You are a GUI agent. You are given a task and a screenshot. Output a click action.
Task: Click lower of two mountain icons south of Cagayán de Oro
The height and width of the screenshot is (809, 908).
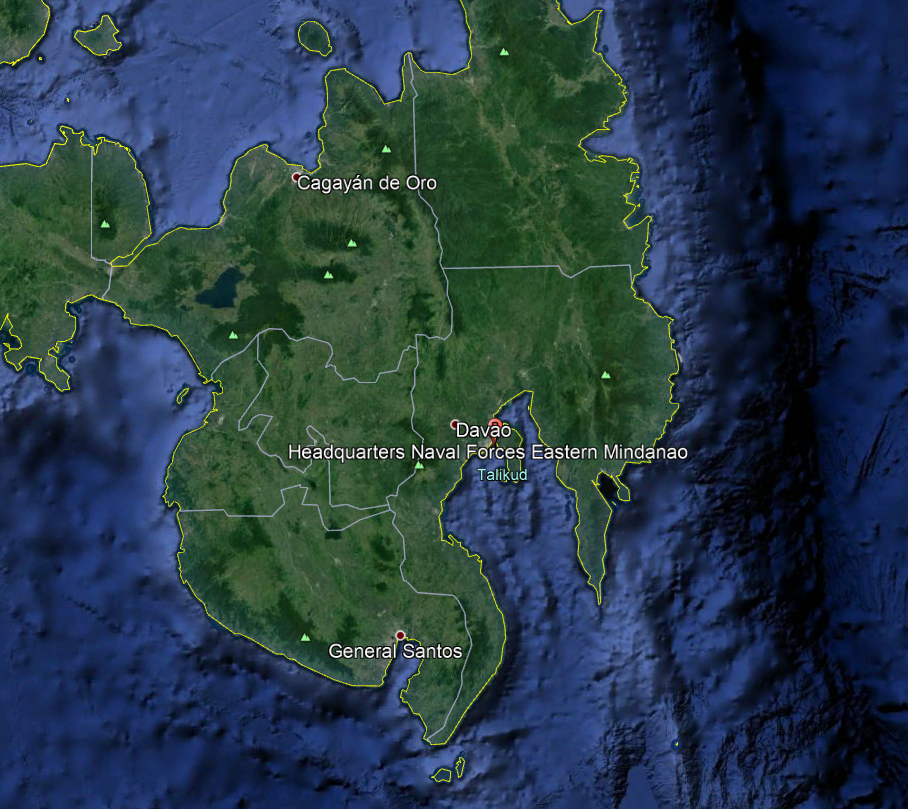(328, 275)
